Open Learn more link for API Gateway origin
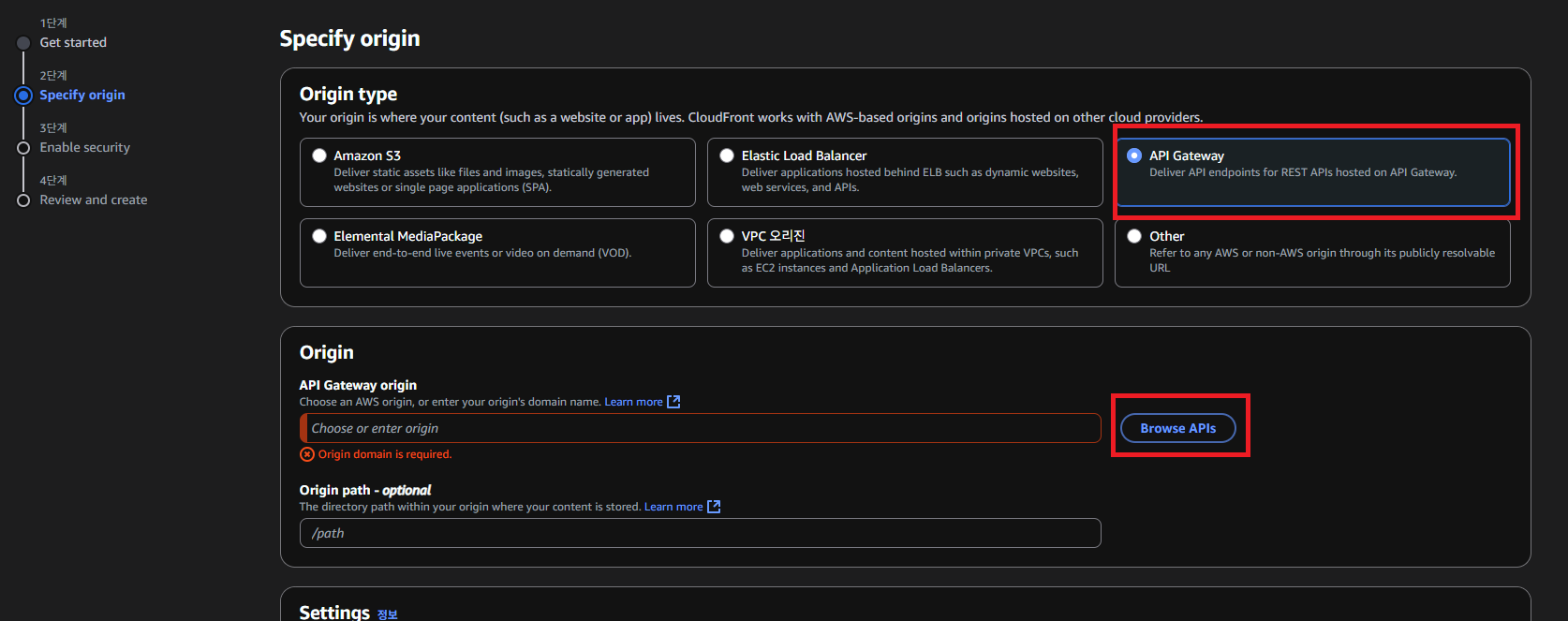Image resolution: width=1568 pixels, height=621 pixels. 633,402
